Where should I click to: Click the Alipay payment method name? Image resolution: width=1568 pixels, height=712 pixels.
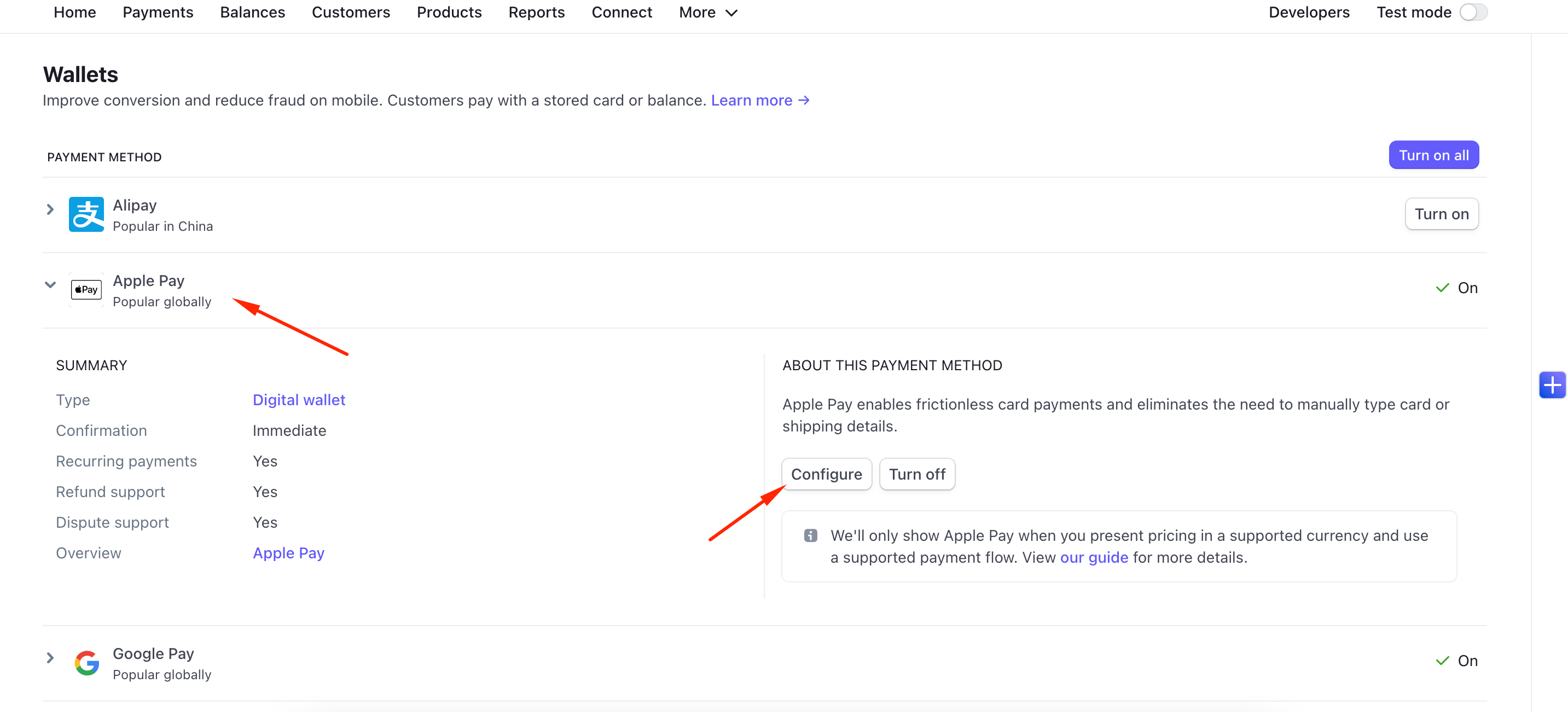(135, 205)
